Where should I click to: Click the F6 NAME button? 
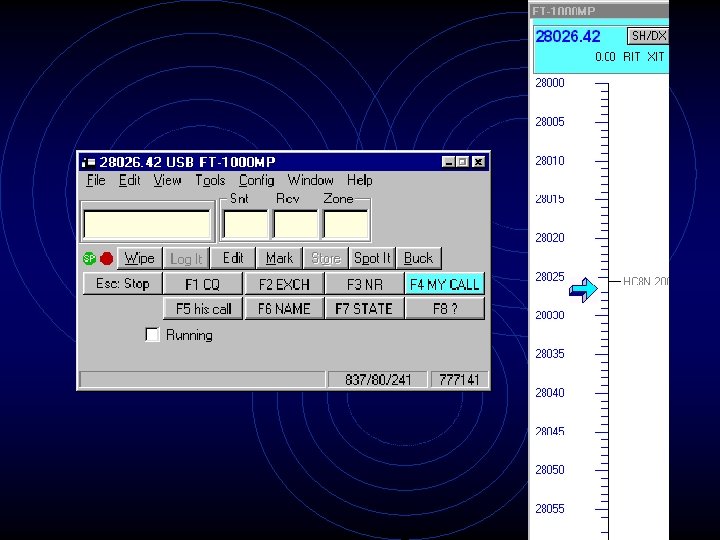284,308
